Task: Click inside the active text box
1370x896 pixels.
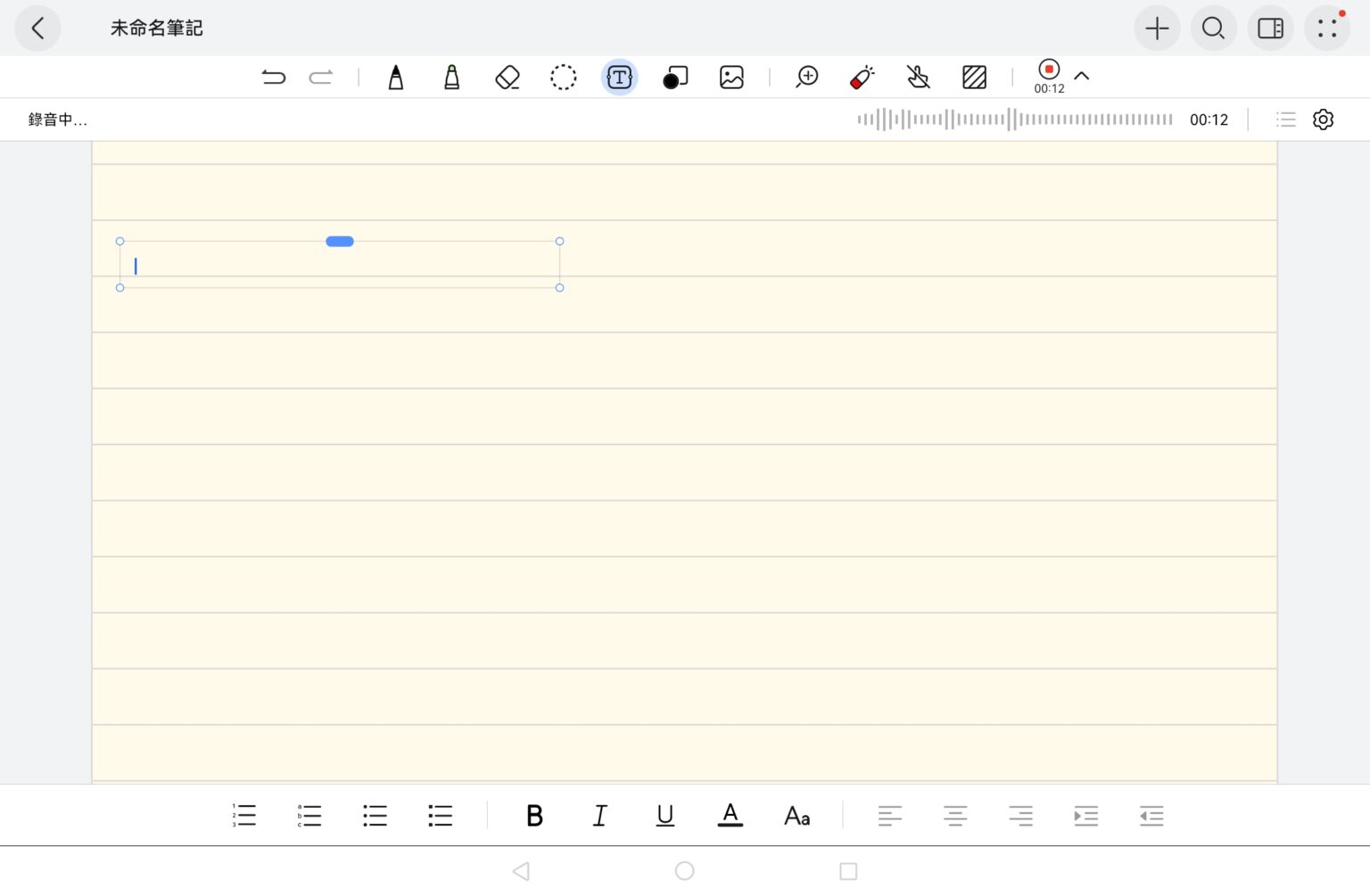Action: tap(339, 266)
